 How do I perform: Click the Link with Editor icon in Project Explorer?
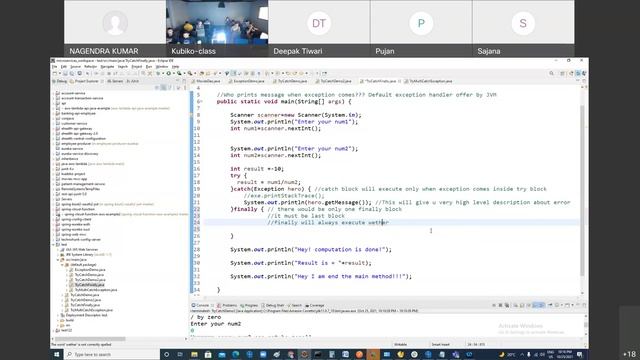[164, 88]
